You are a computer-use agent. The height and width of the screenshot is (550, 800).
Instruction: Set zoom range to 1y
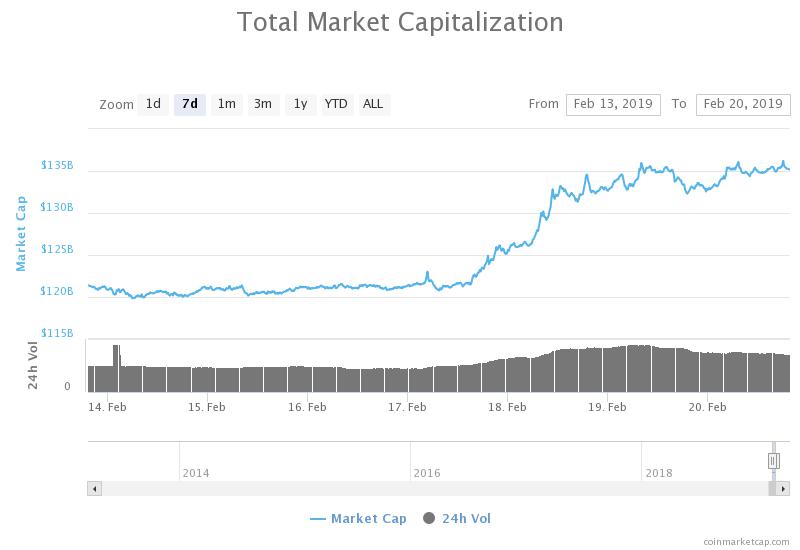pyautogui.click(x=301, y=105)
